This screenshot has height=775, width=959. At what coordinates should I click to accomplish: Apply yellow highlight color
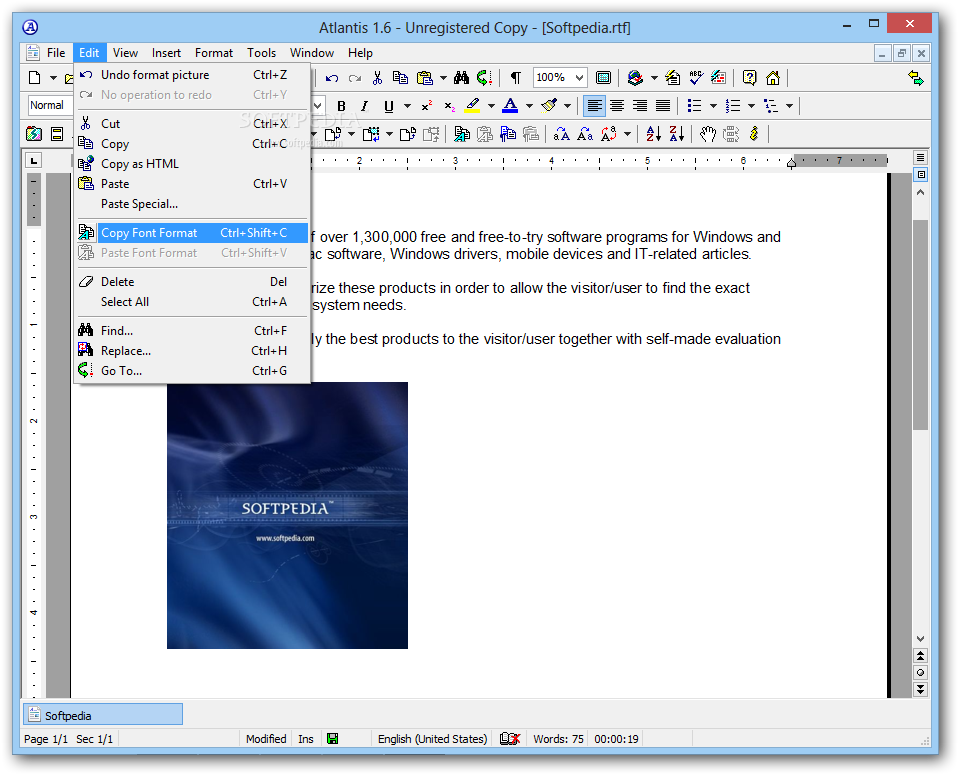[472, 106]
